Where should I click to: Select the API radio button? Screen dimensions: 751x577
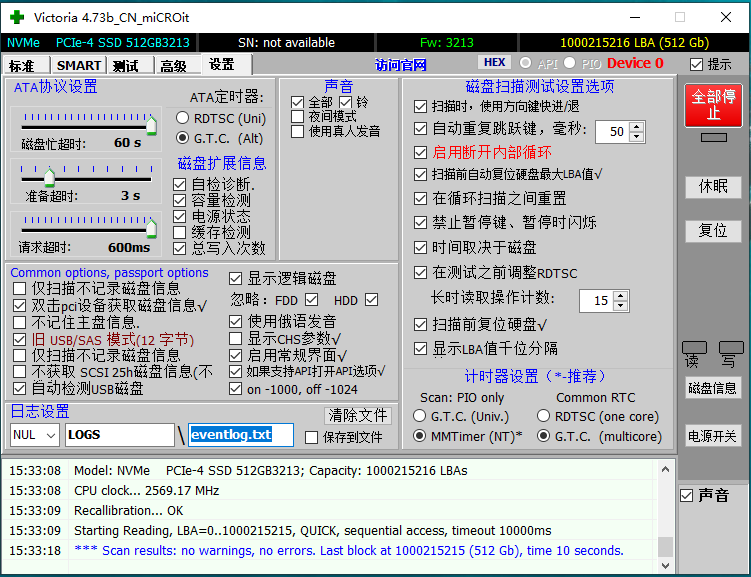(525, 63)
